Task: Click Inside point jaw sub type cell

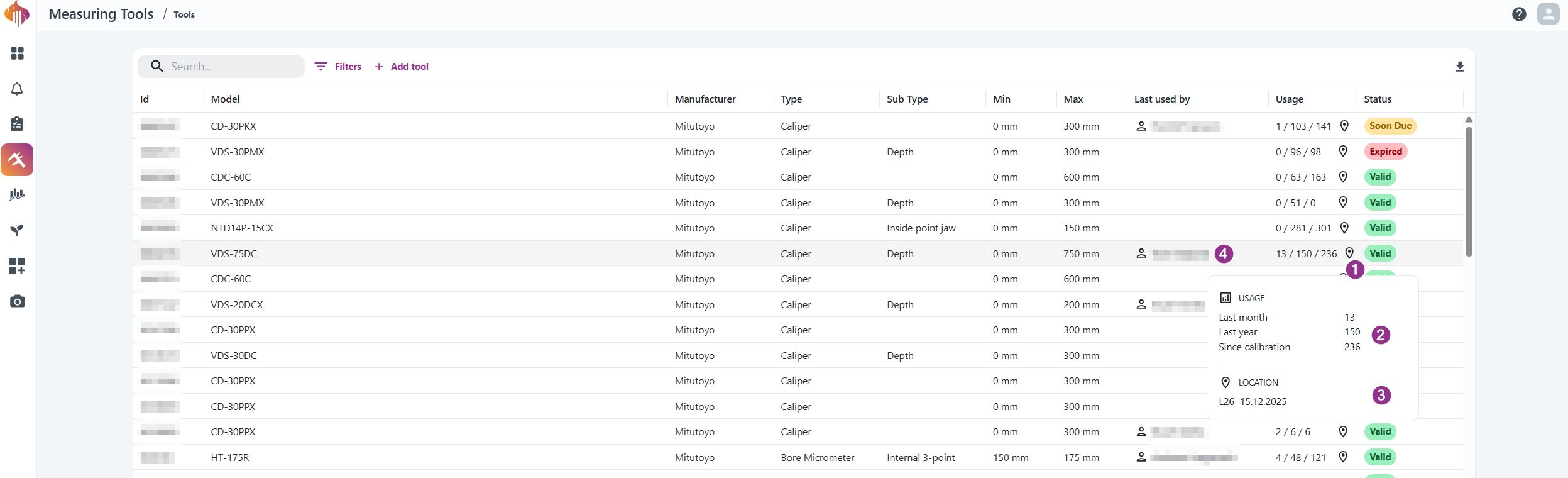Action: pyautogui.click(x=921, y=228)
